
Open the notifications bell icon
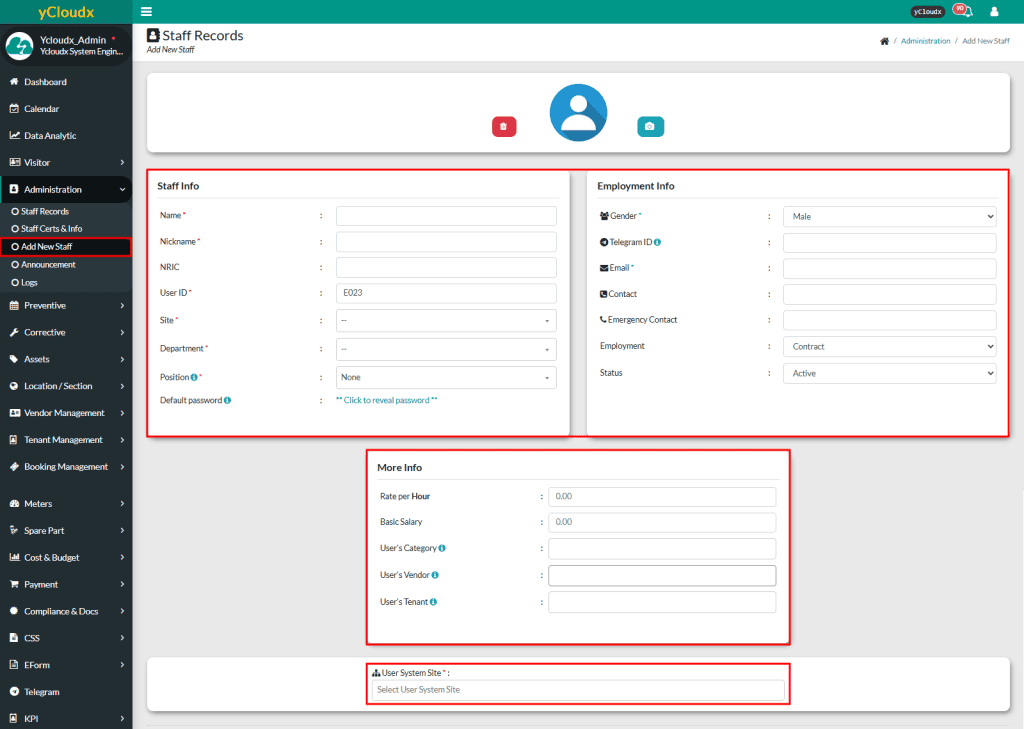(x=965, y=12)
